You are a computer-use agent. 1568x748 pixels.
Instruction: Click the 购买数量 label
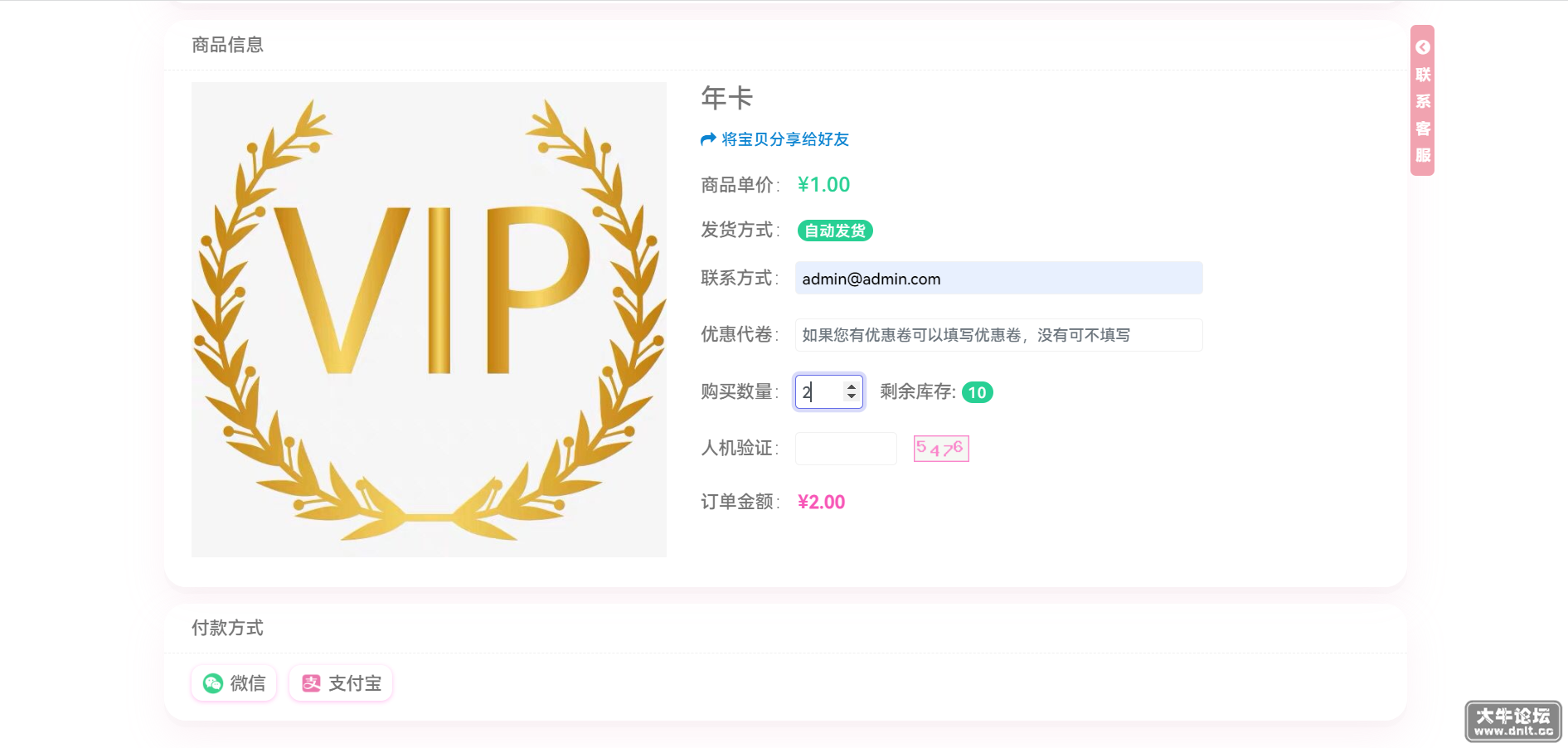point(740,391)
